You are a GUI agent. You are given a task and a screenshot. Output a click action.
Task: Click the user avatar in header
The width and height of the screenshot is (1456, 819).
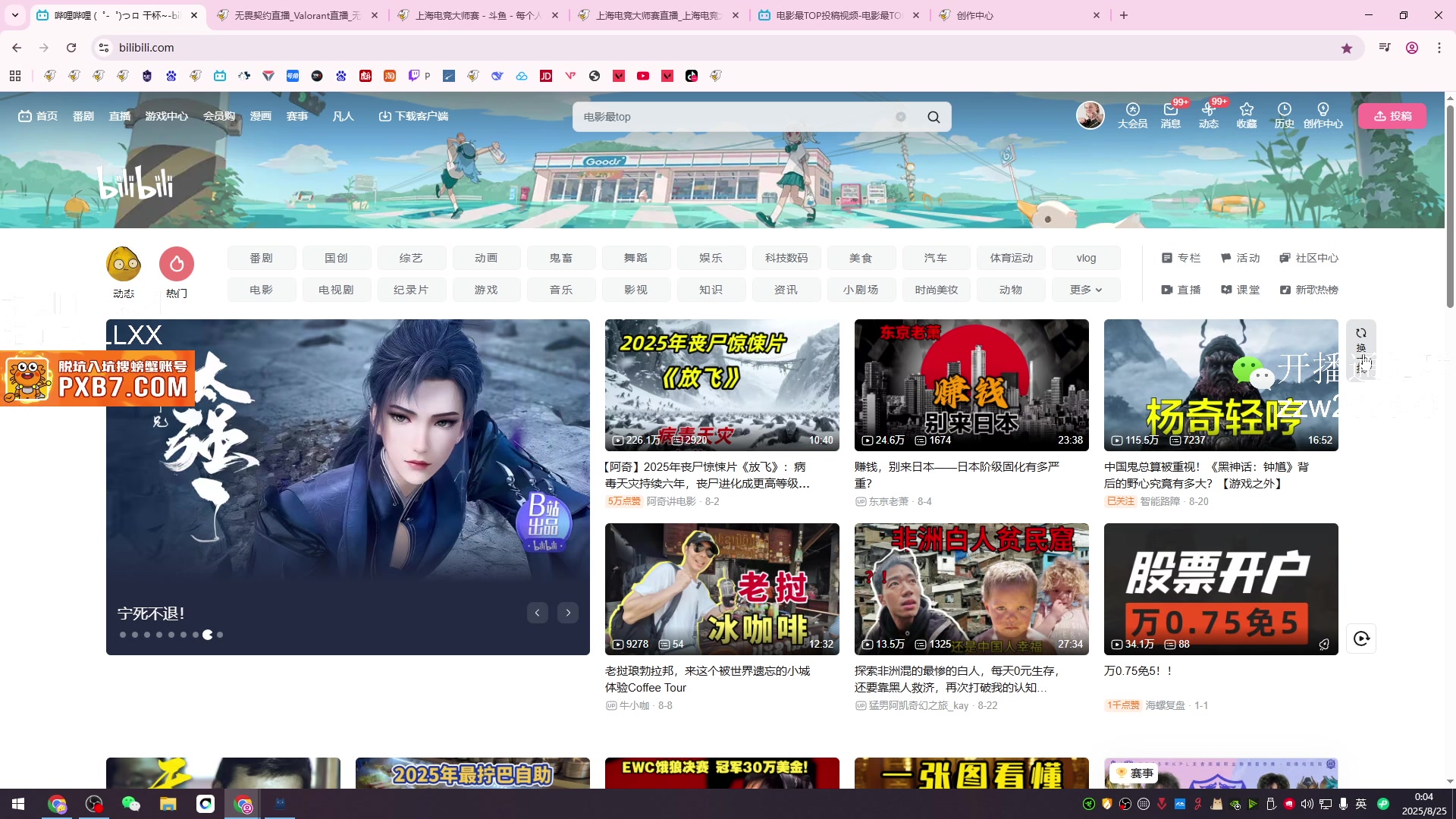(1090, 115)
